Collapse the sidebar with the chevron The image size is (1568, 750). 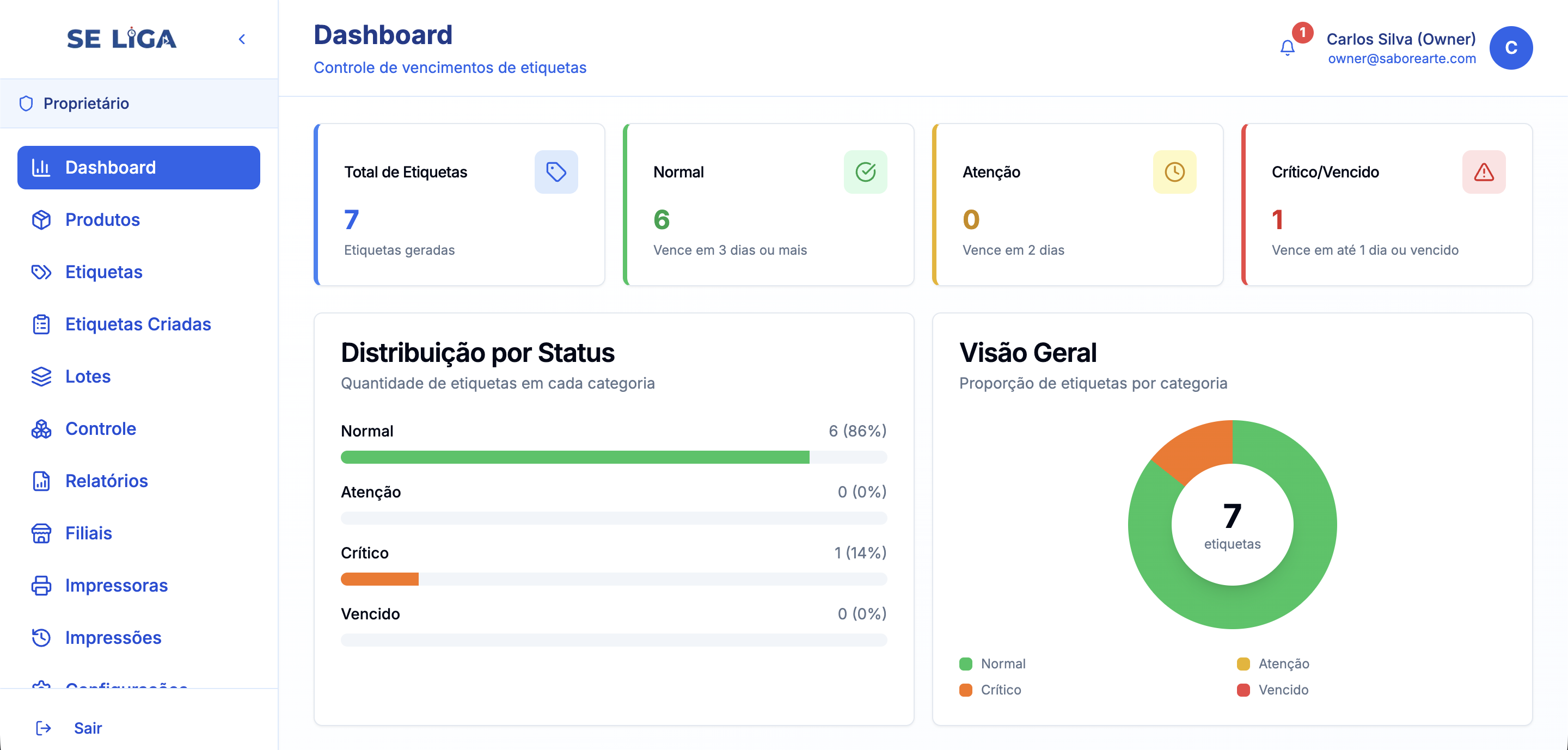click(242, 40)
